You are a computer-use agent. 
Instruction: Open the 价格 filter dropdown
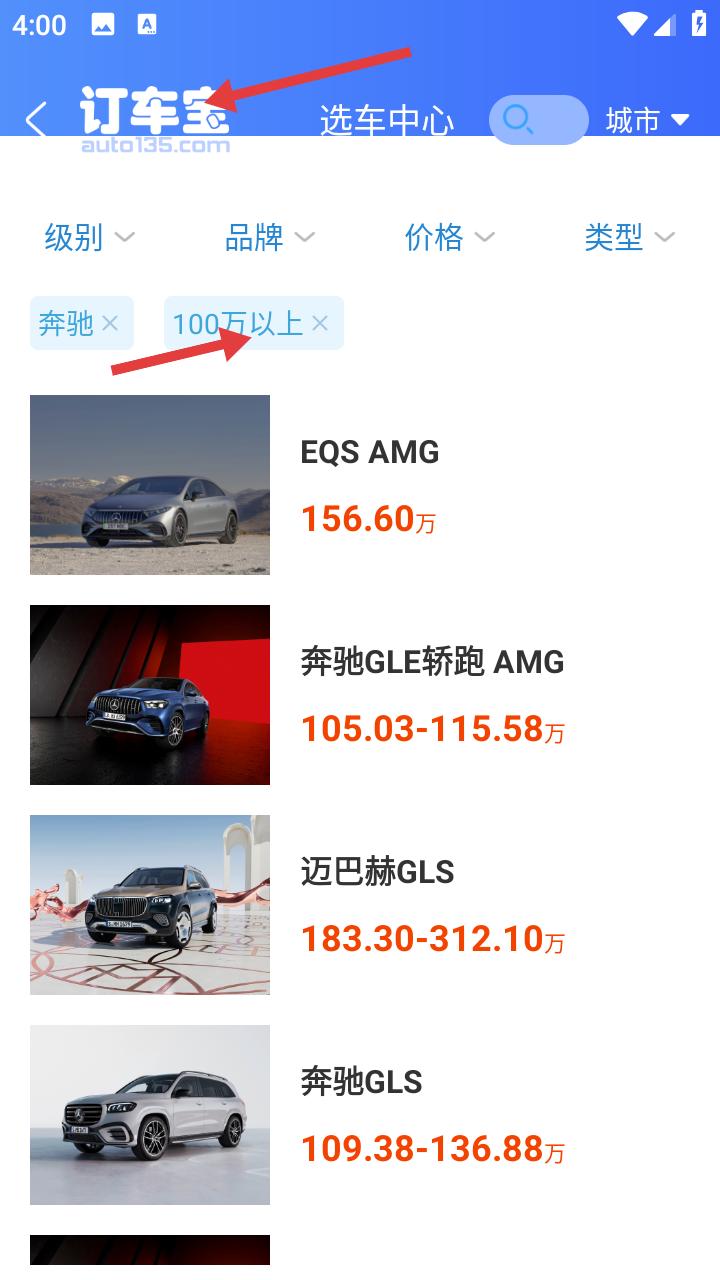[450, 237]
